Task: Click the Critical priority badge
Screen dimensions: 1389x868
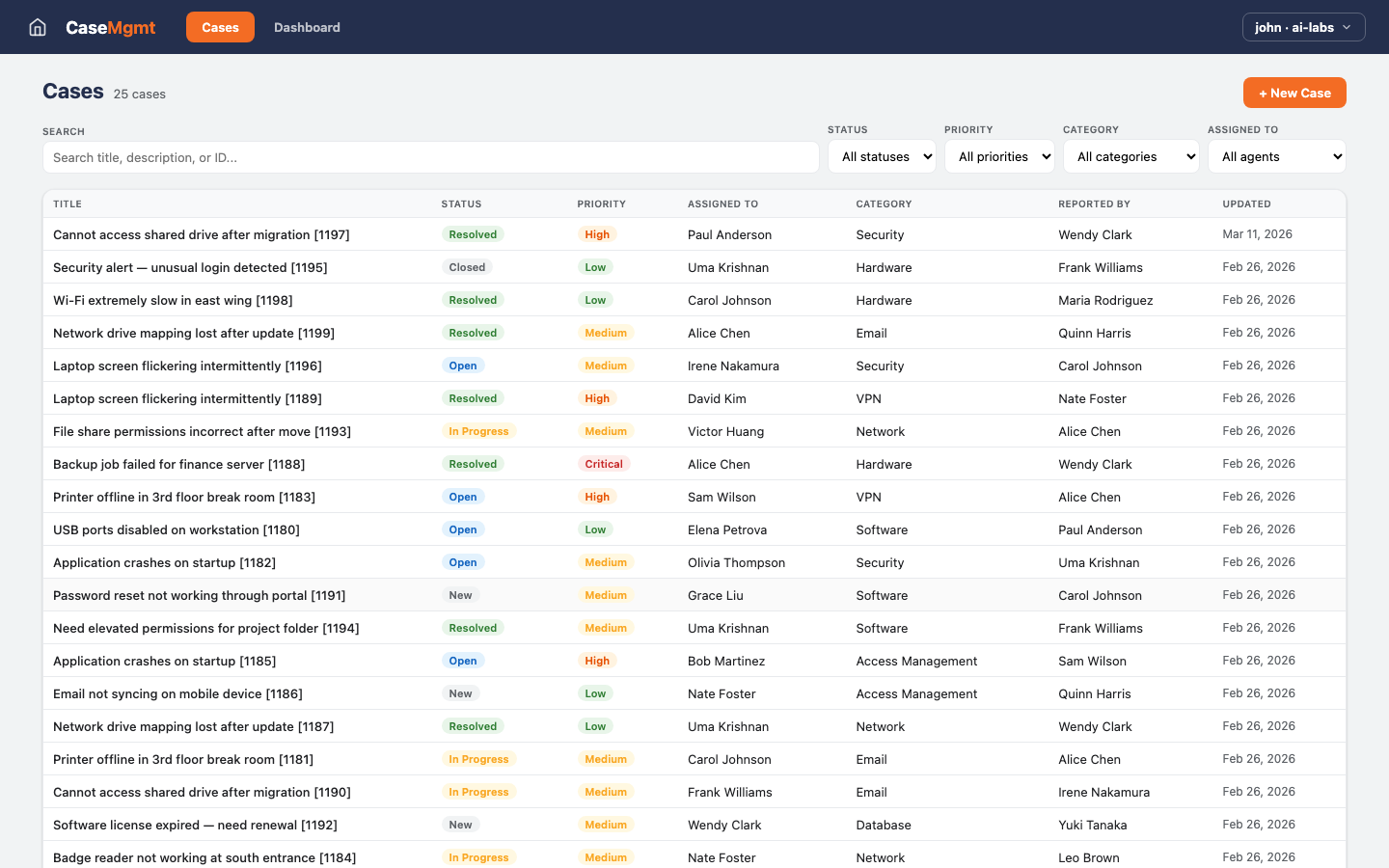Action: tap(604, 464)
